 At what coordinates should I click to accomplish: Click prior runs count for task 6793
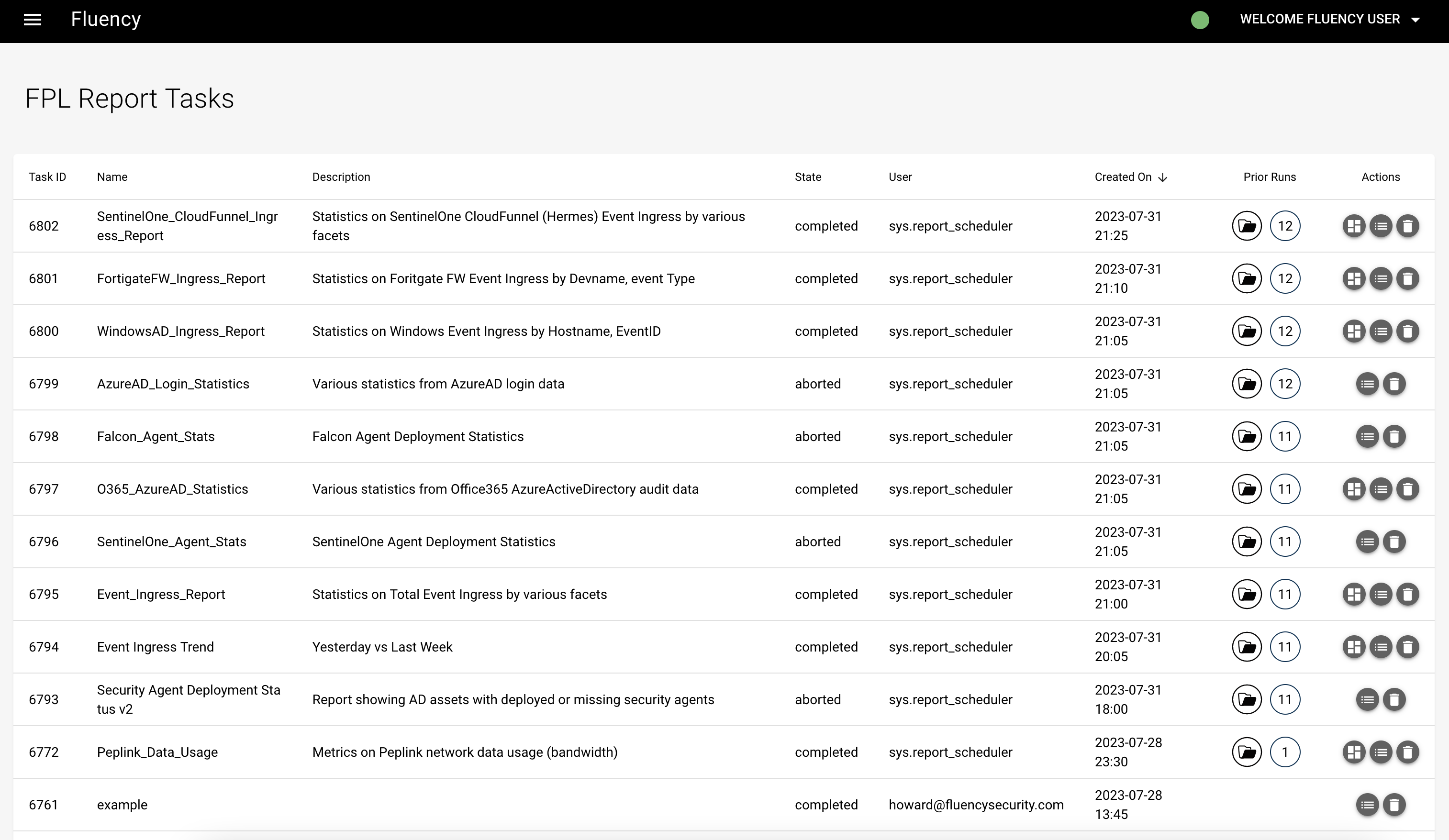(1284, 700)
